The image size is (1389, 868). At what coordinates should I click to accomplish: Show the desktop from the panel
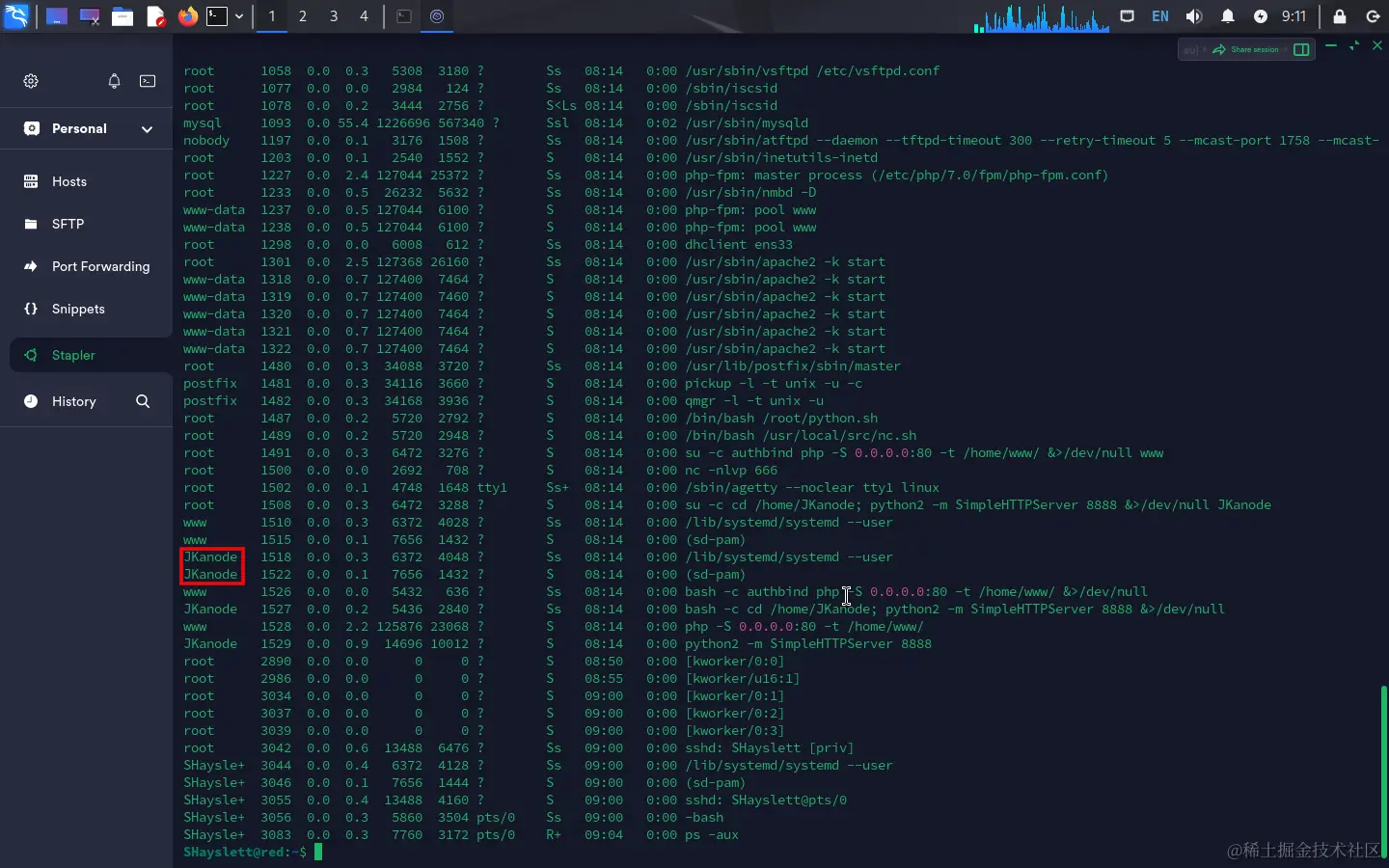point(57,16)
